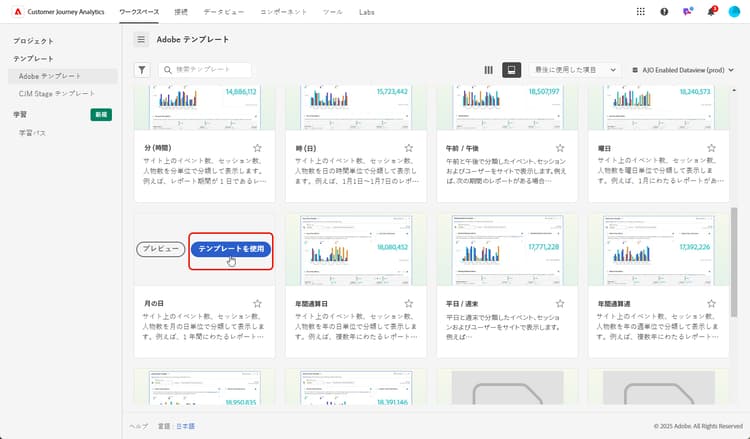Select the 接続 tab
The width and height of the screenshot is (750, 439).
pyautogui.click(x=181, y=12)
